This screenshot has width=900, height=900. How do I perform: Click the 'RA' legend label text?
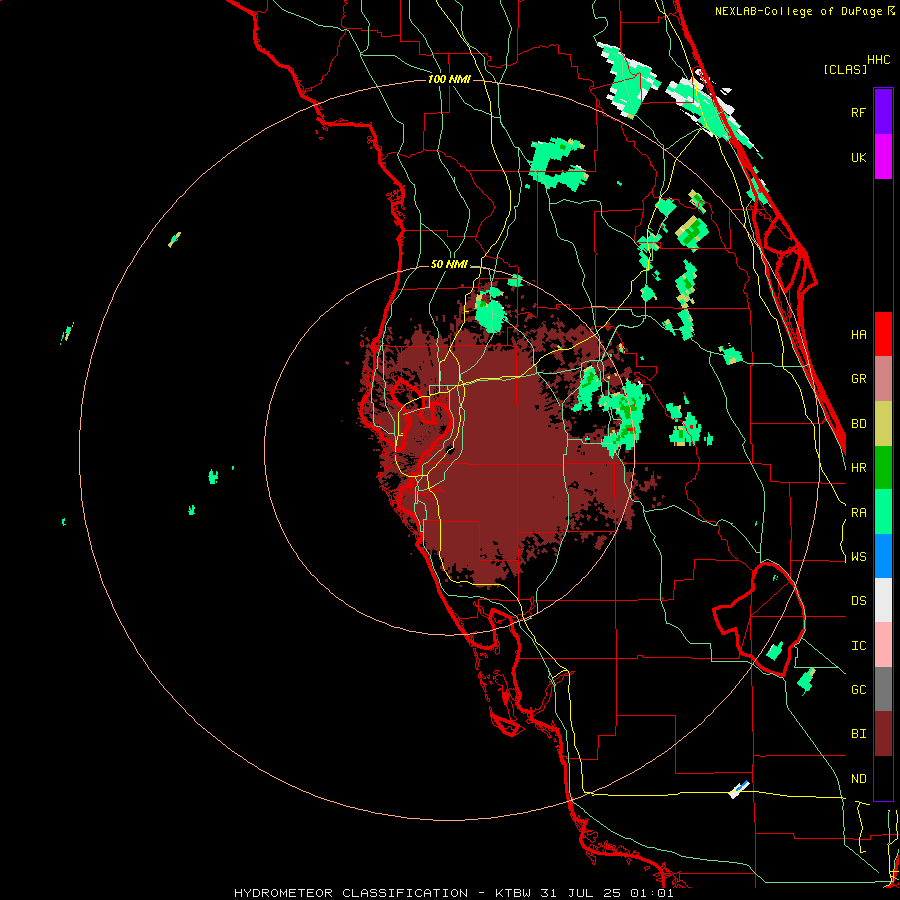click(x=858, y=513)
